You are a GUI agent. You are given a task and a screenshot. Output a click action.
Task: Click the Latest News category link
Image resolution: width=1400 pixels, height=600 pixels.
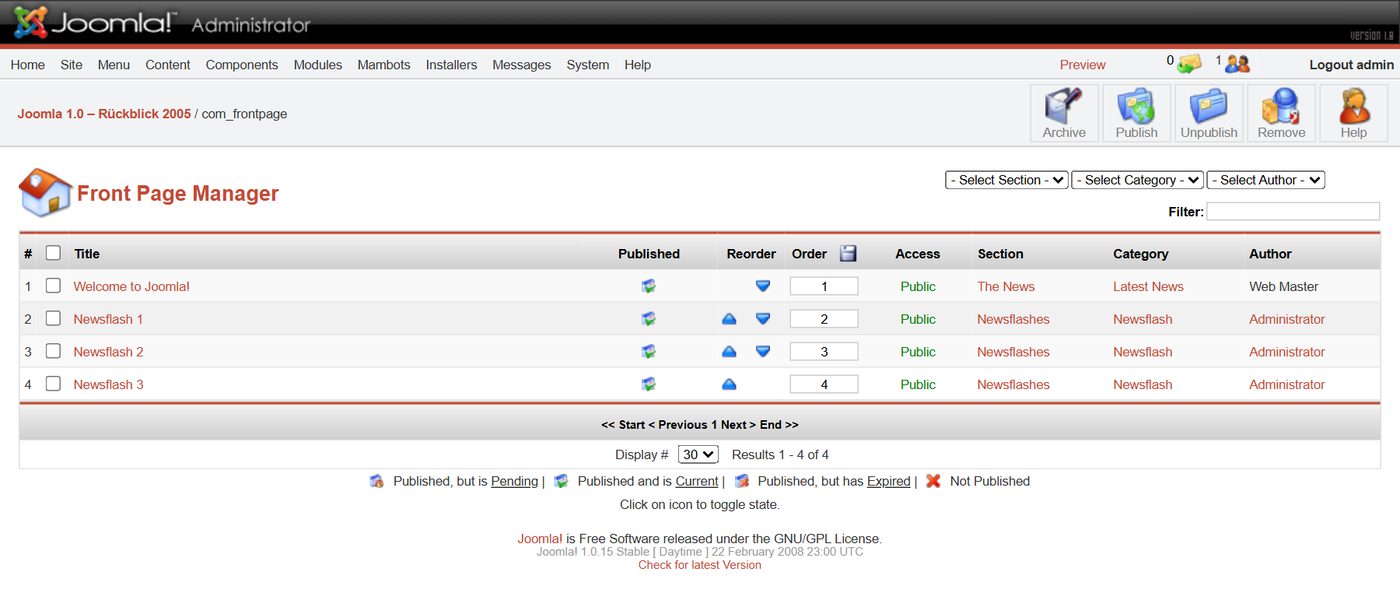click(1148, 286)
